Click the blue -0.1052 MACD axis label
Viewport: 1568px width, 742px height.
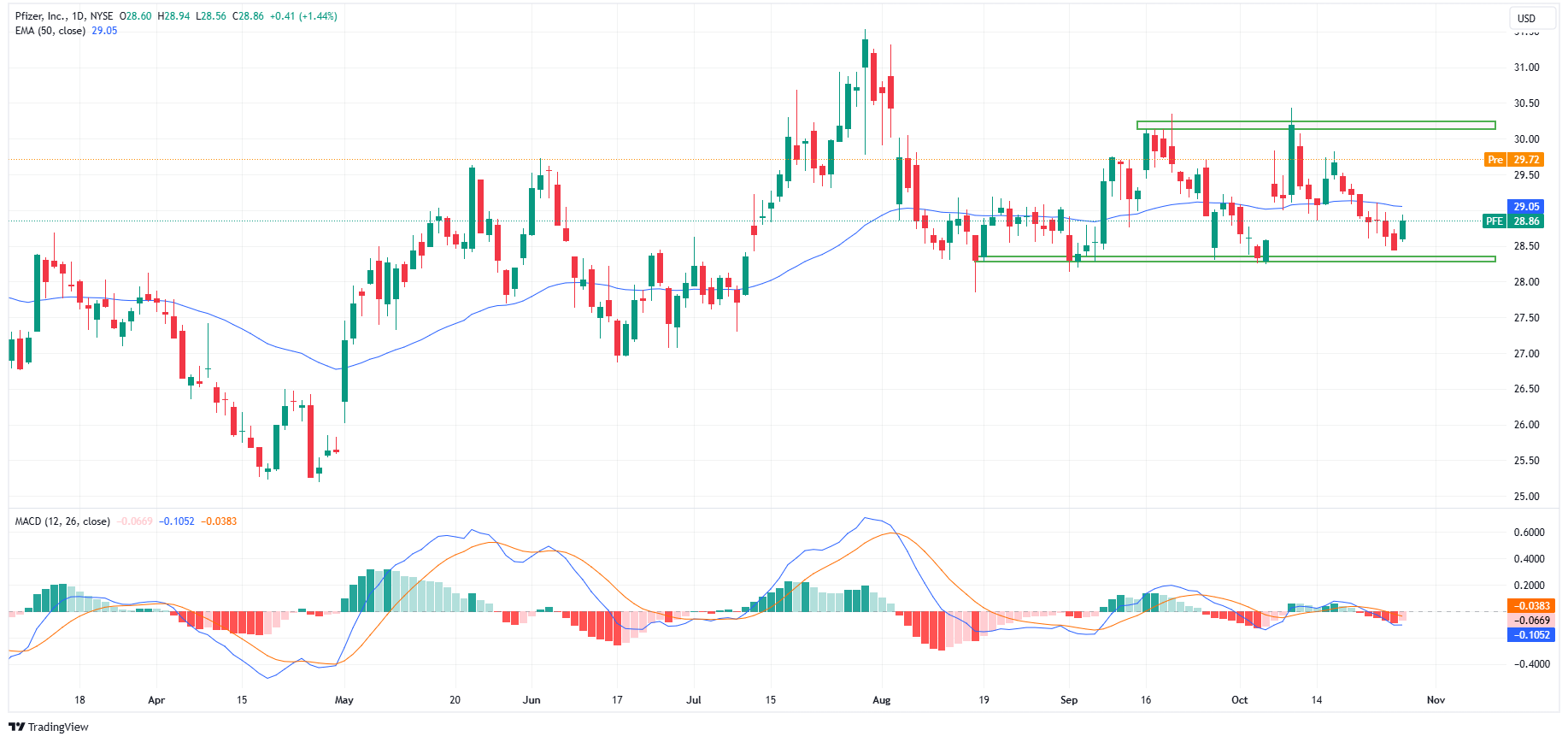coord(1531,635)
